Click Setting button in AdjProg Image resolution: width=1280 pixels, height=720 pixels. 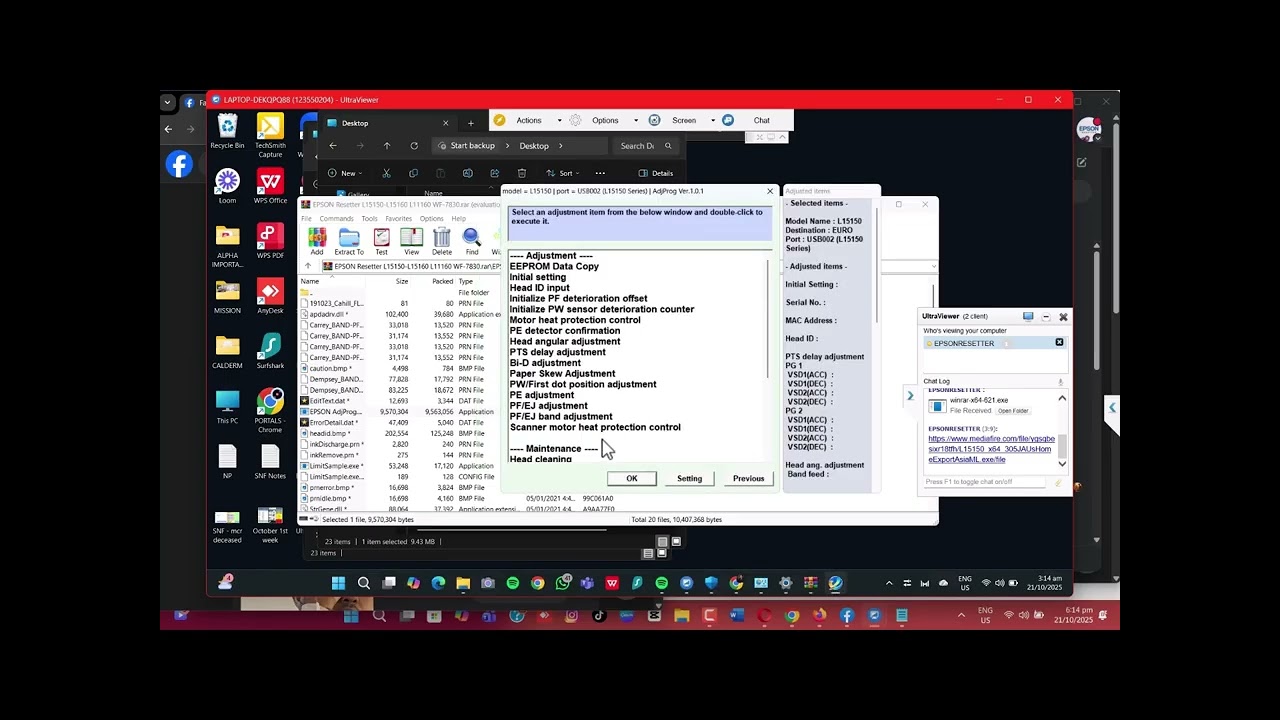pos(689,478)
